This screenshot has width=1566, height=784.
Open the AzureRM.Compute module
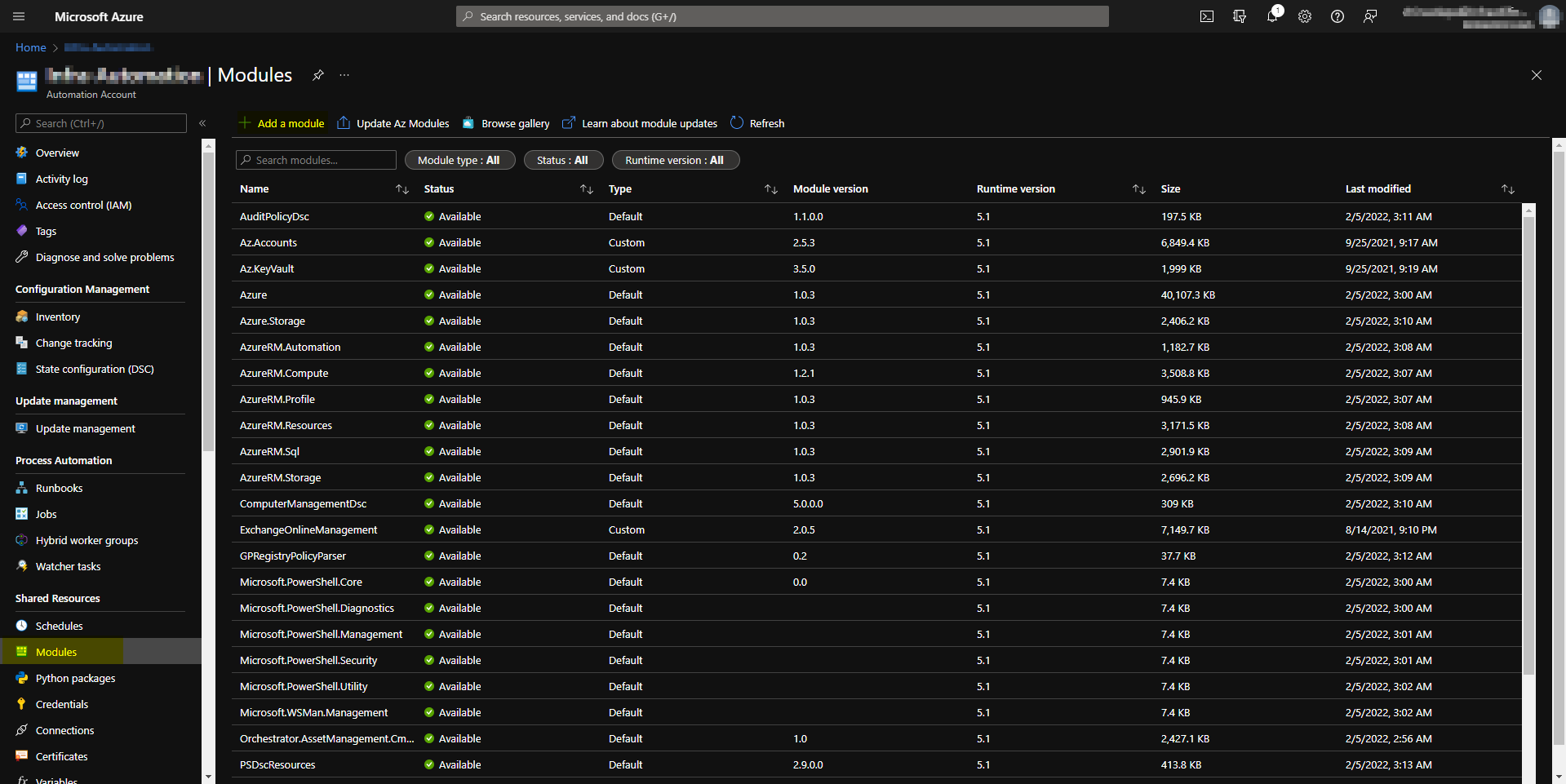click(x=284, y=373)
